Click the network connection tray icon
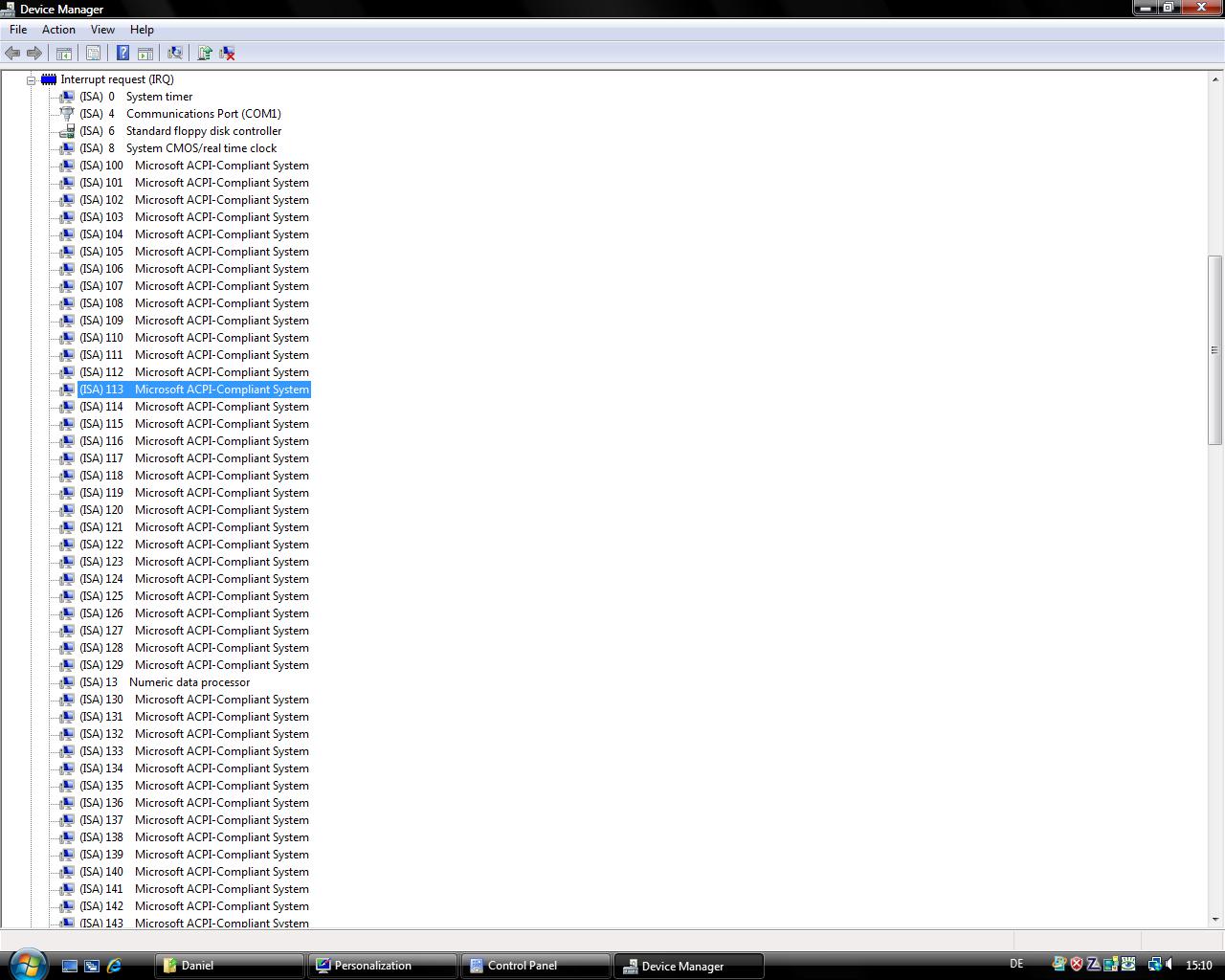Viewport: 1225px width, 980px height. click(1154, 965)
